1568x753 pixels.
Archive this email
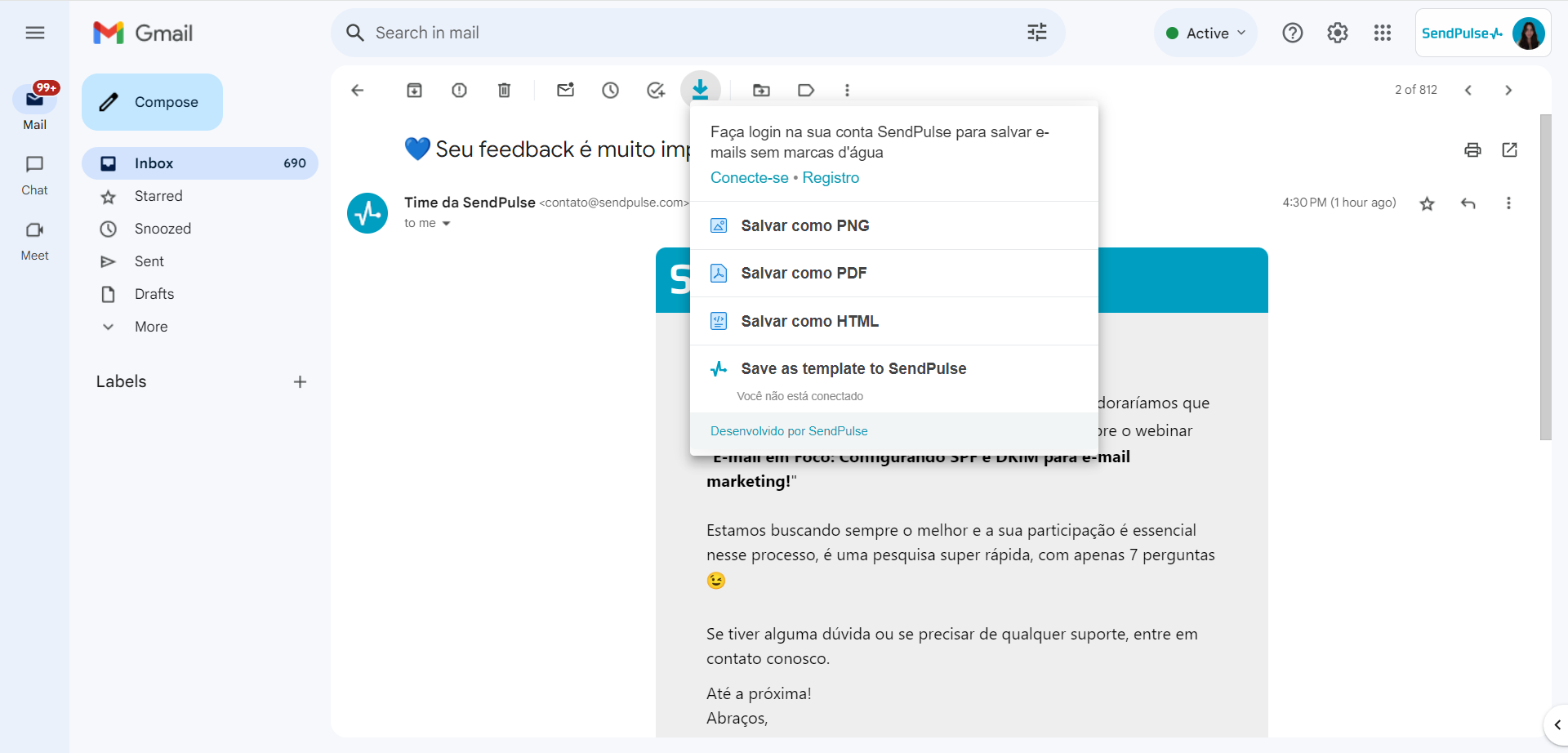[x=415, y=90]
